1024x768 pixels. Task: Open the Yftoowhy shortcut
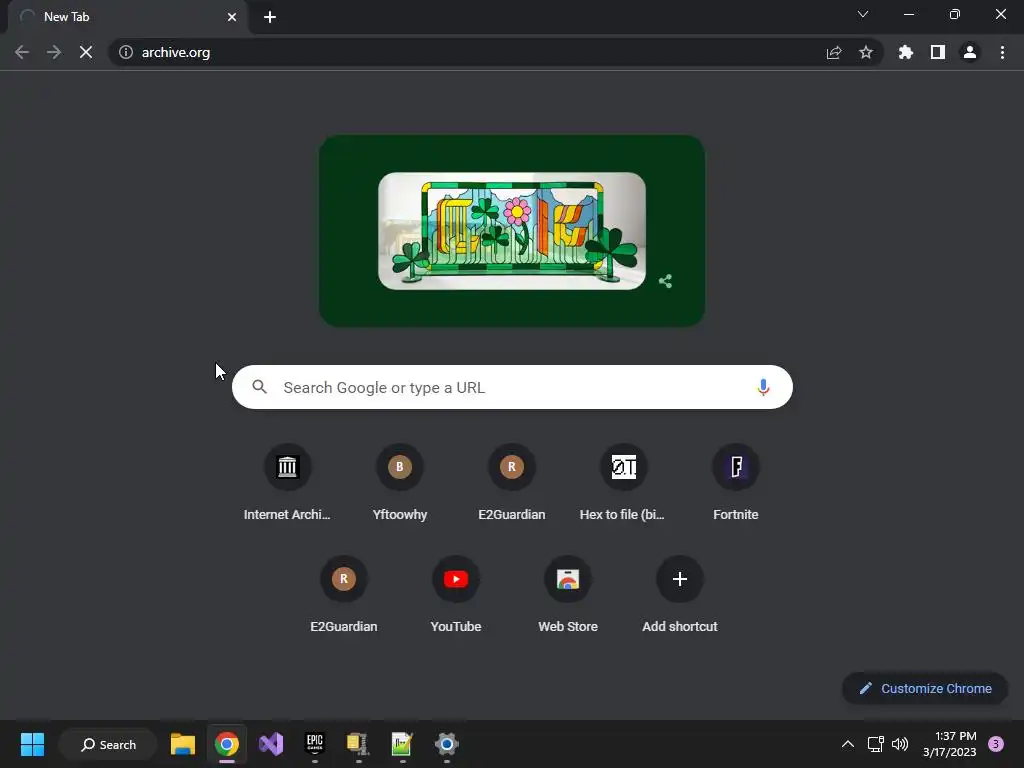(x=400, y=483)
